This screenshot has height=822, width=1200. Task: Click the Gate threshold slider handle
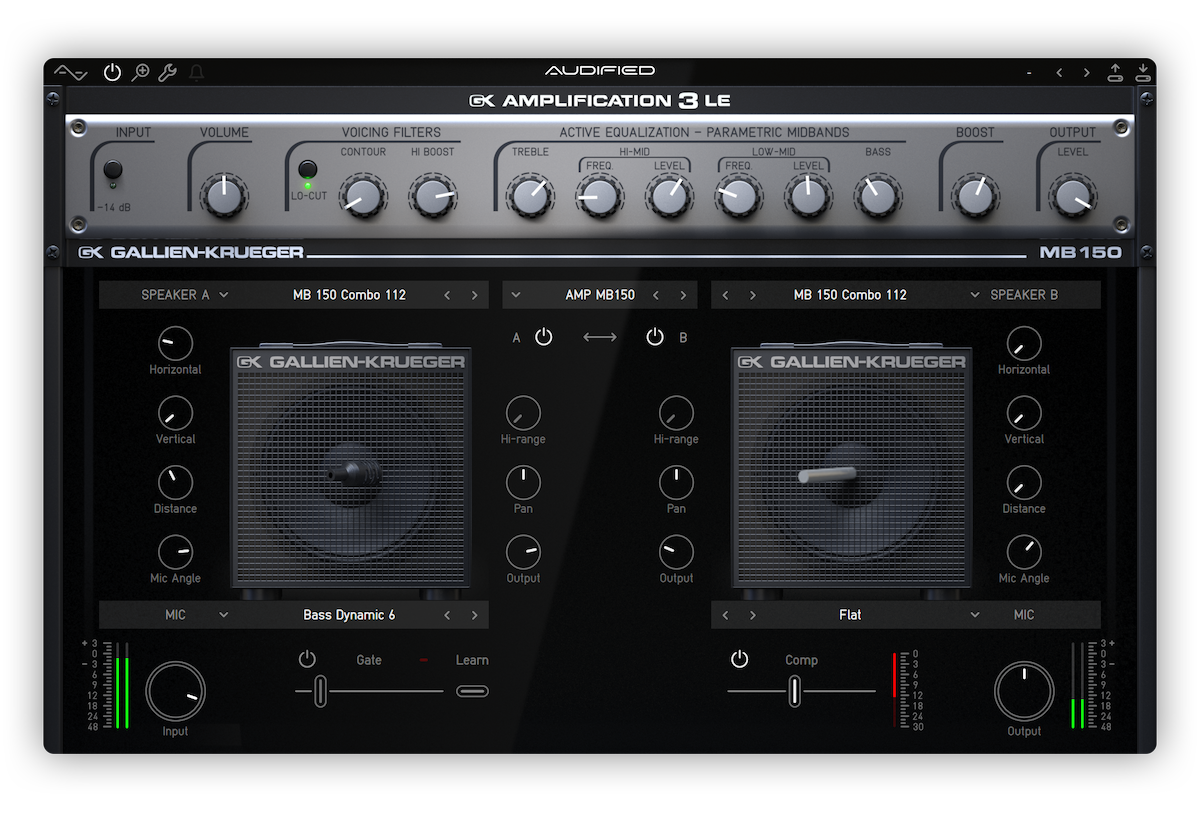point(320,691)
